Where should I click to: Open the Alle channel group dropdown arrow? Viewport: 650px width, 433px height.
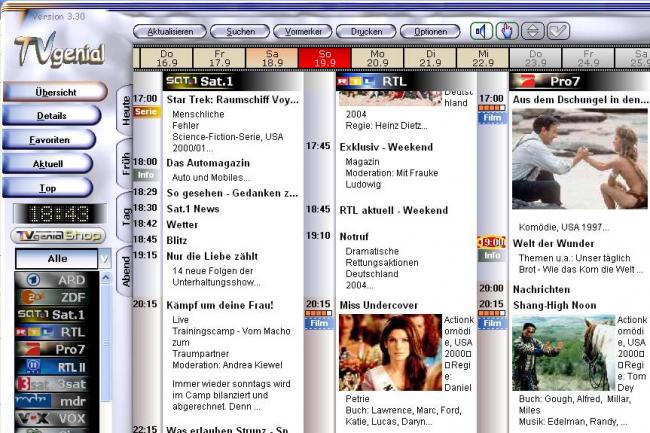tap(105, 259)
